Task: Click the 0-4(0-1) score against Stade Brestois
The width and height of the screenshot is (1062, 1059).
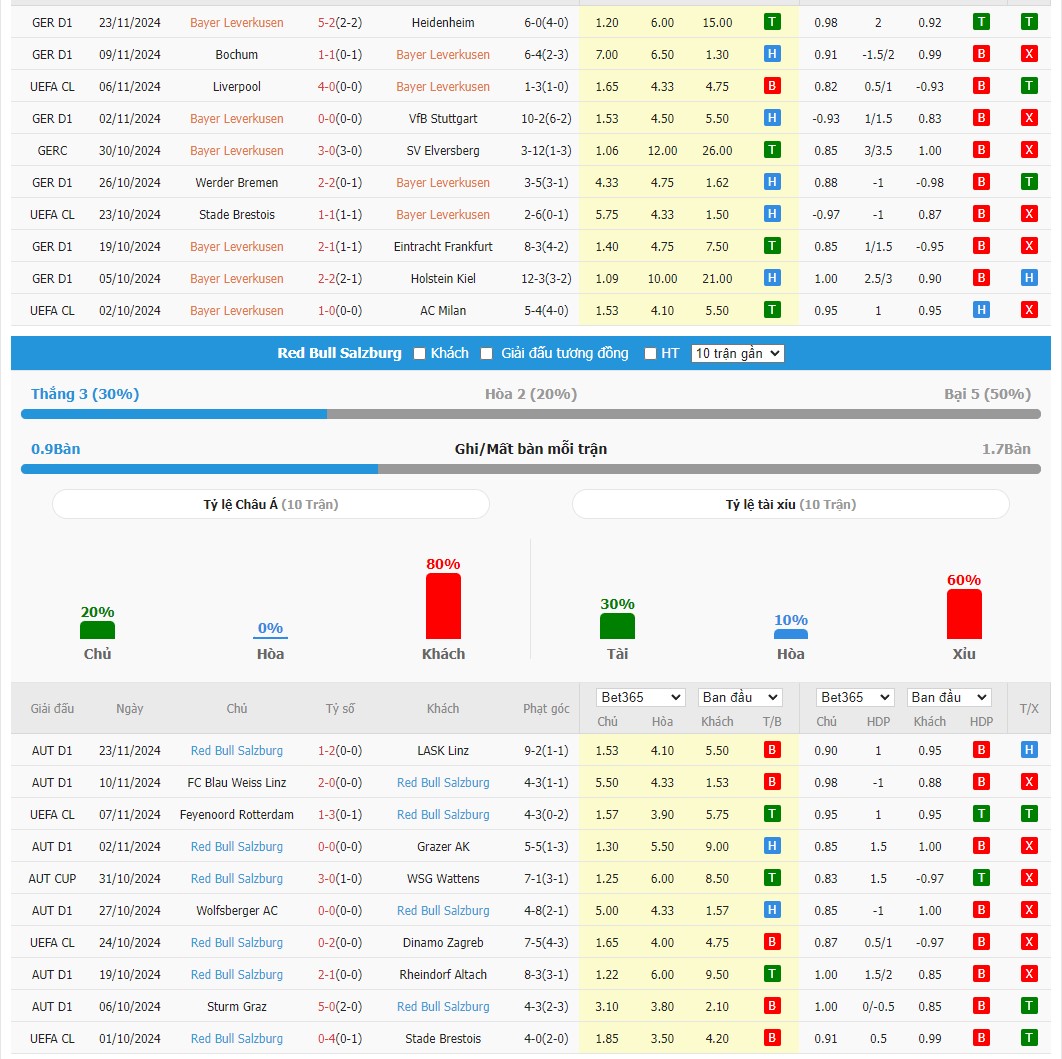Action: pos(340,1039)
